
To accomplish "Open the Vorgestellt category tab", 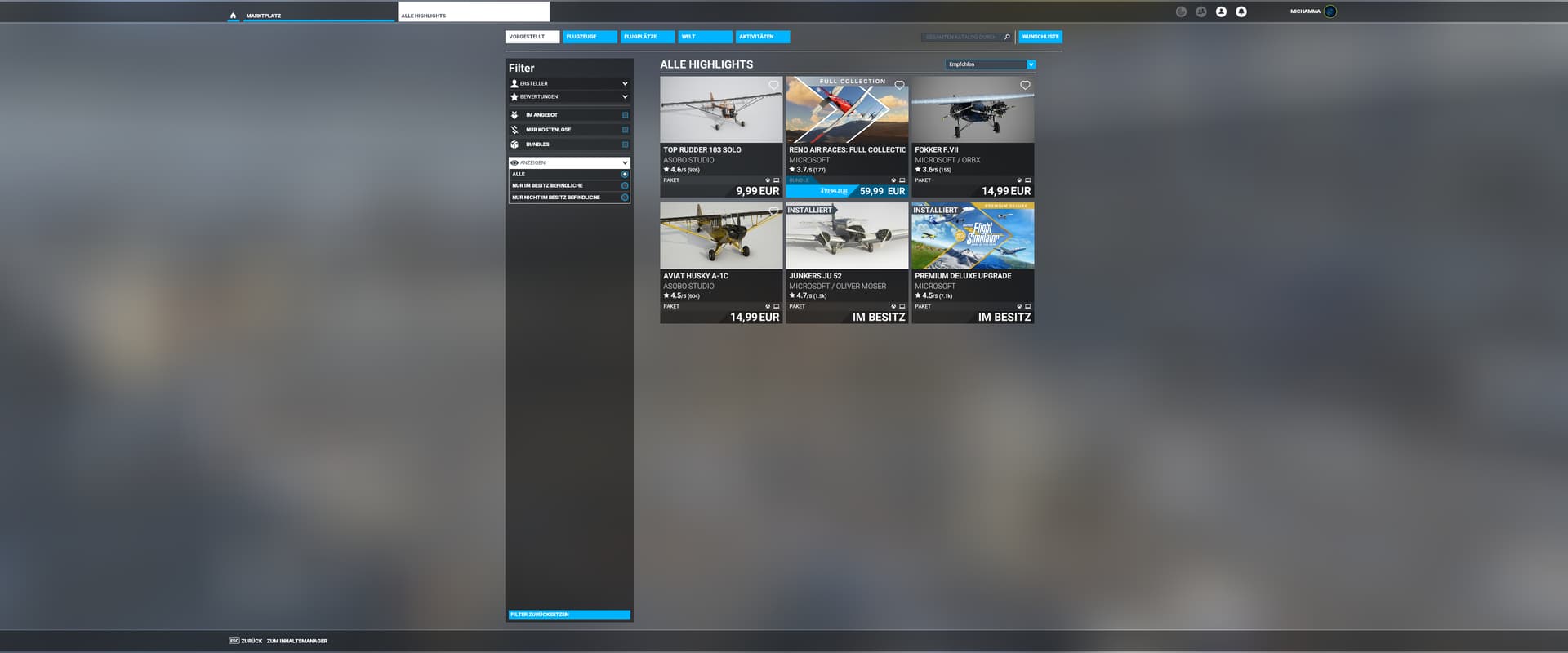I will coord(532,37).
